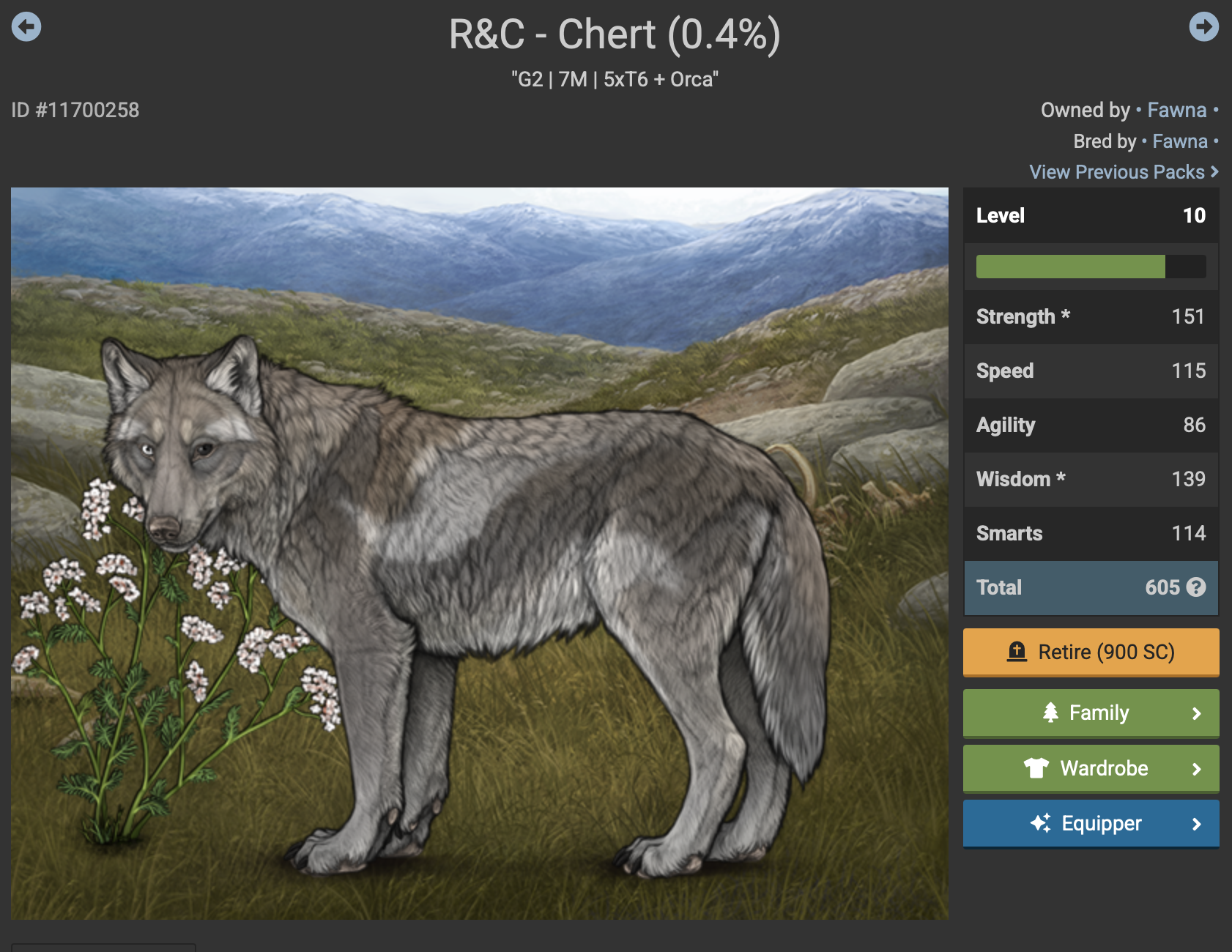Open owner Fawna profile link
This screenshot has height=952, width=1232.
tap(1176, 110)
